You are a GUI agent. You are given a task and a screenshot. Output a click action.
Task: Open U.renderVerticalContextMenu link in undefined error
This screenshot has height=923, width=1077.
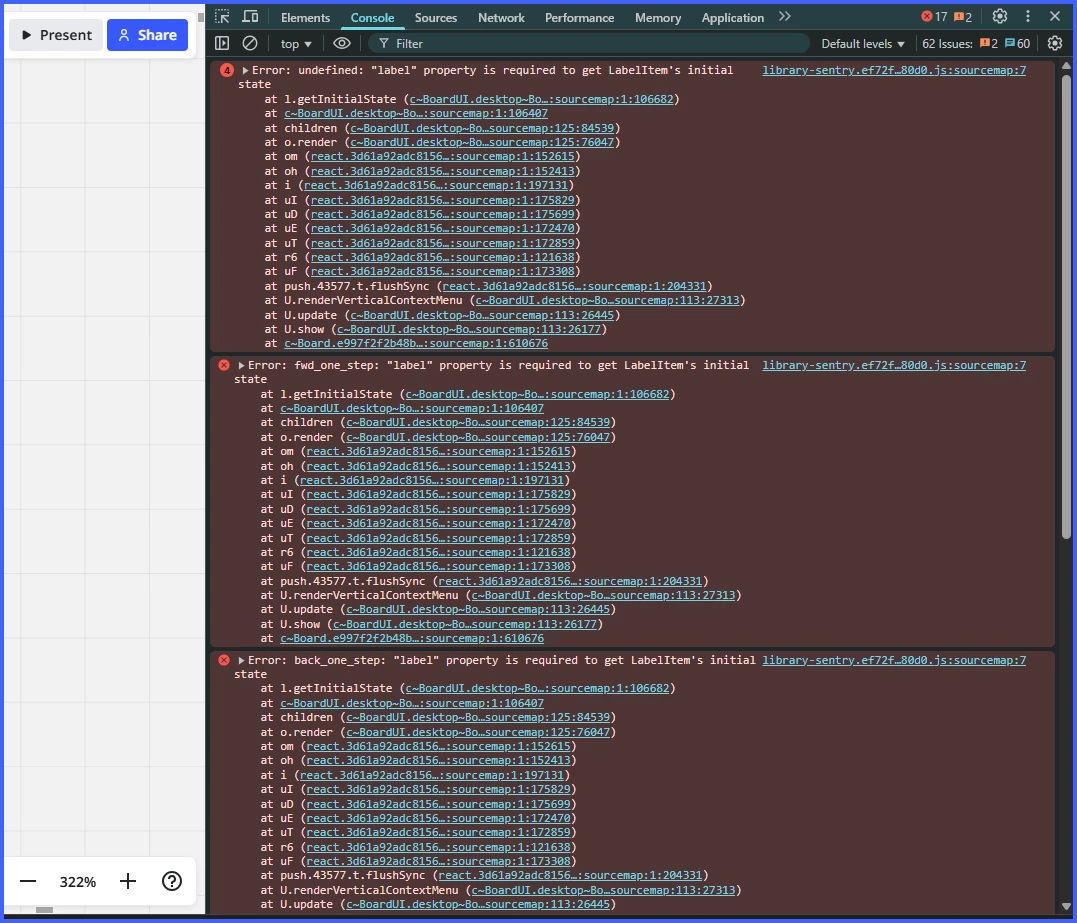607,300
